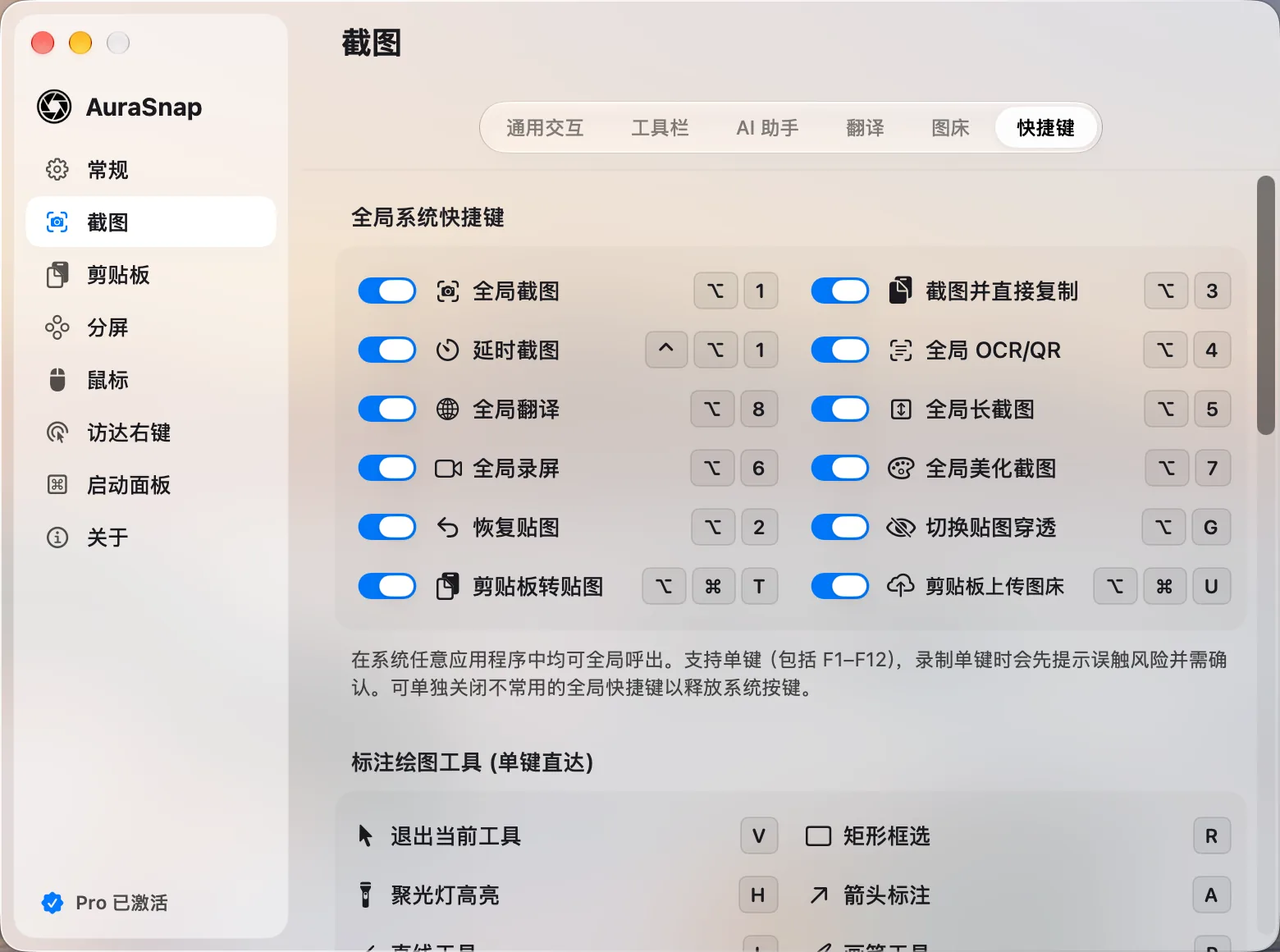Click the 全局系统快捷键 section heading

click(x=427, y=217)
